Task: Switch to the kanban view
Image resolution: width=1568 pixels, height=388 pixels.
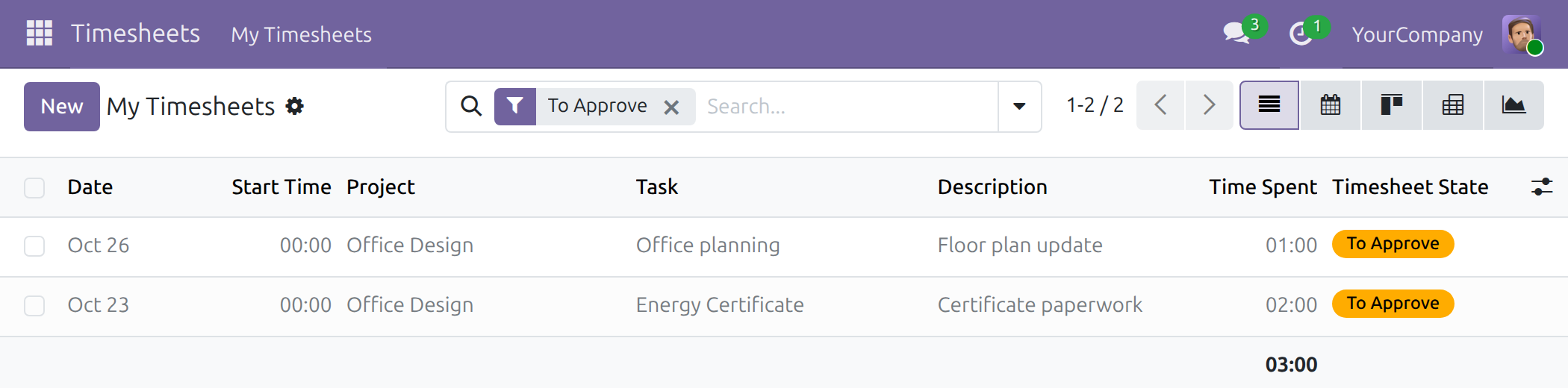Action: 1392,105
